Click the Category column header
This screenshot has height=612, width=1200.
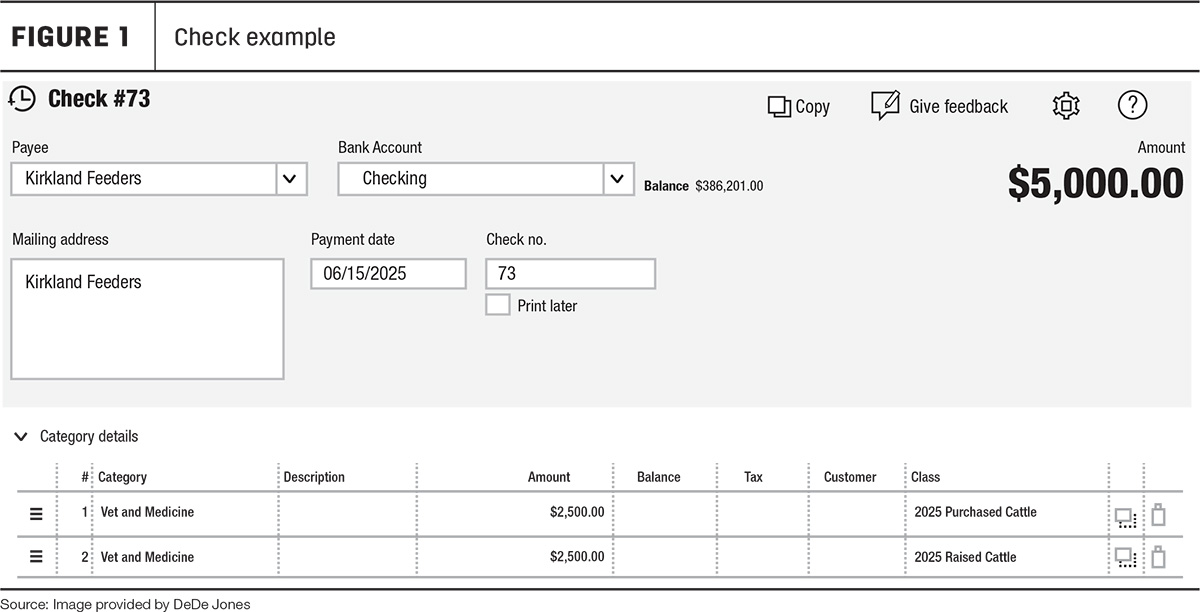(x=122, y=477)
